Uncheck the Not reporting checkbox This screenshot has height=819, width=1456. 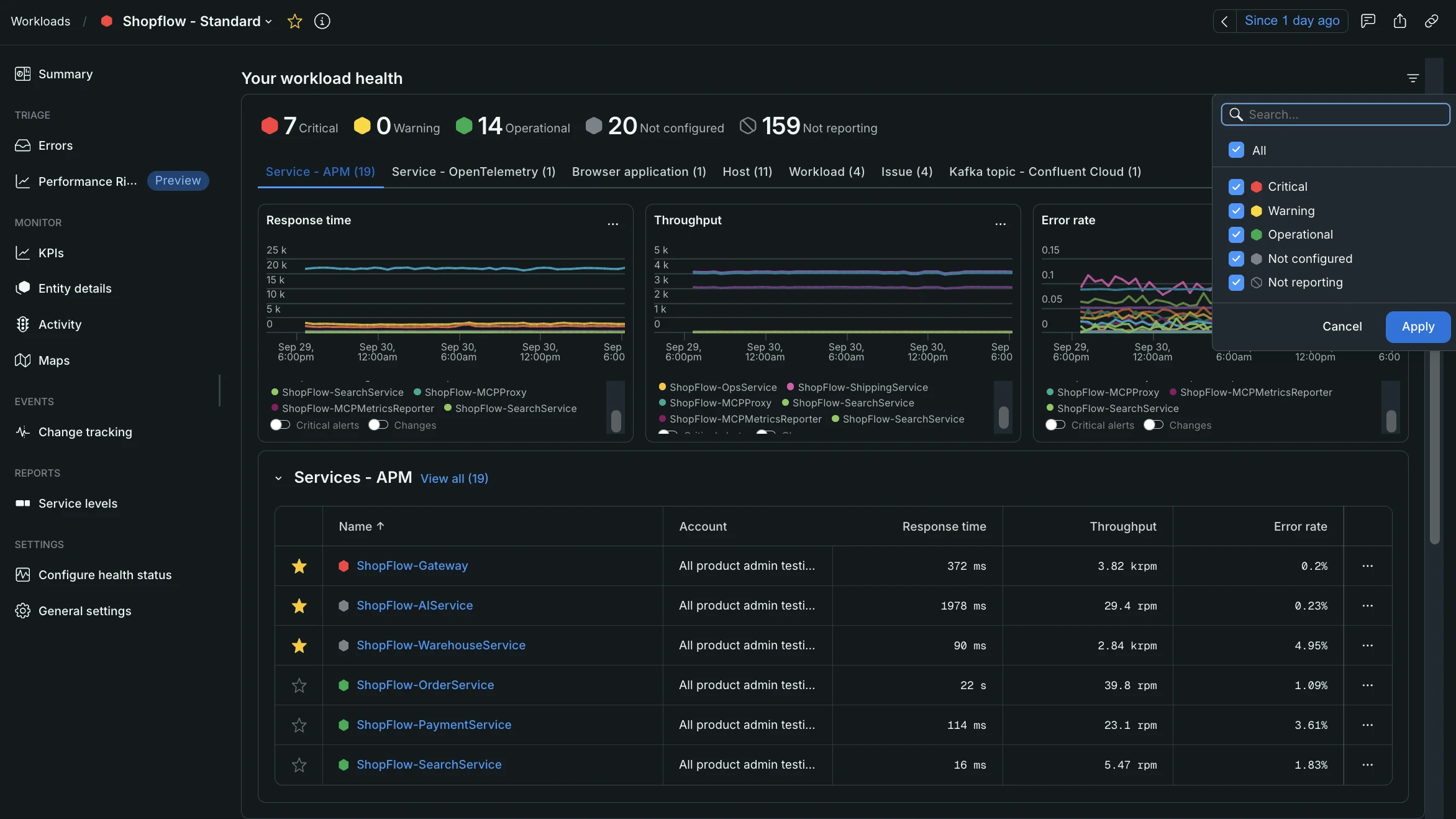(x=1236, y=283)
